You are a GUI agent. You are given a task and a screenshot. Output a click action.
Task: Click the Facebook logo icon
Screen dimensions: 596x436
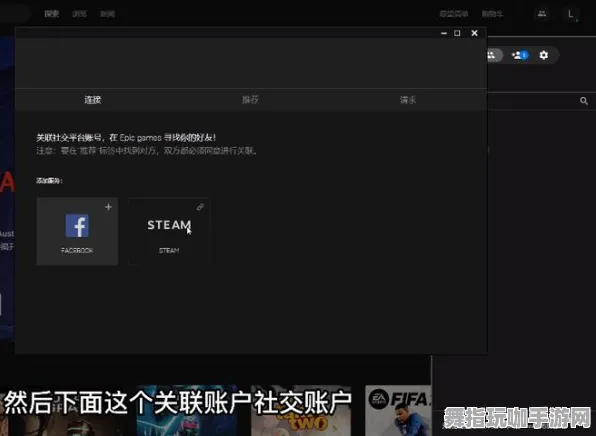pyautogui.click(x=77, y=225)
